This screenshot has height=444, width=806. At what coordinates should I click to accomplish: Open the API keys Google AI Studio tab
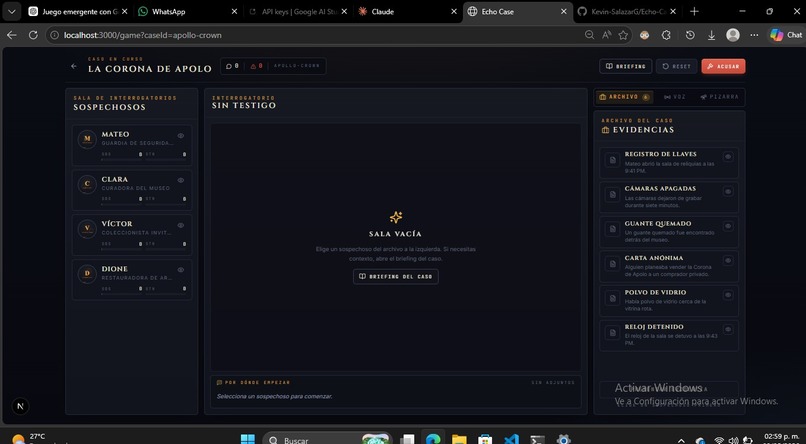298,11
